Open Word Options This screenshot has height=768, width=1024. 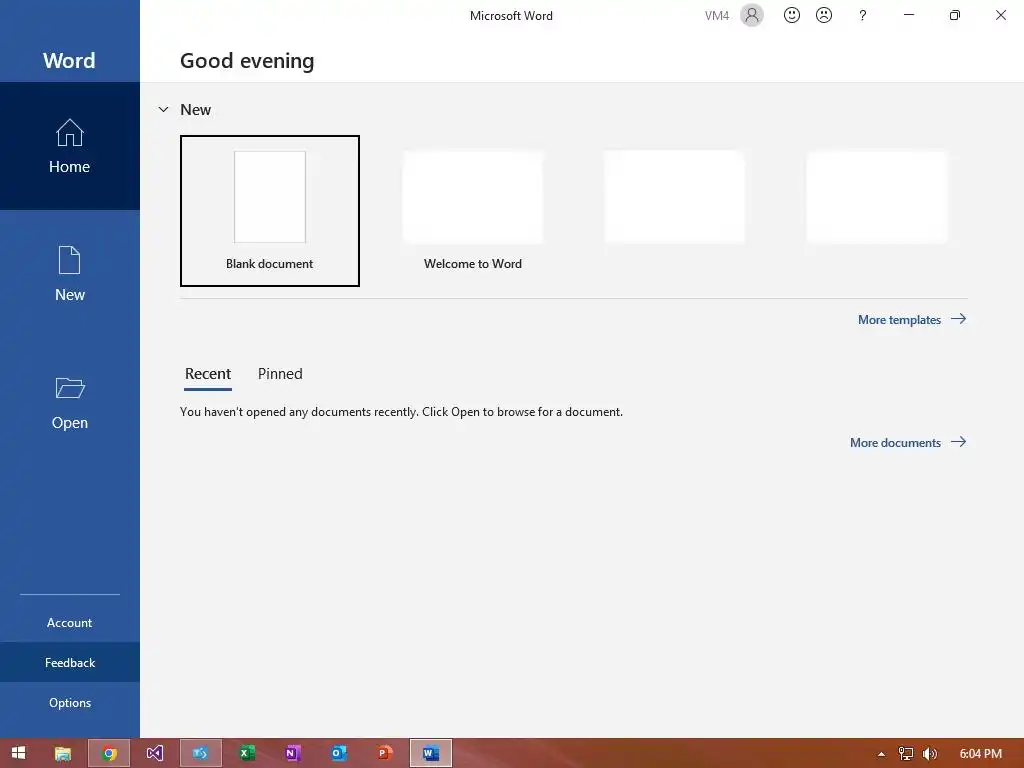click(70, 702)
